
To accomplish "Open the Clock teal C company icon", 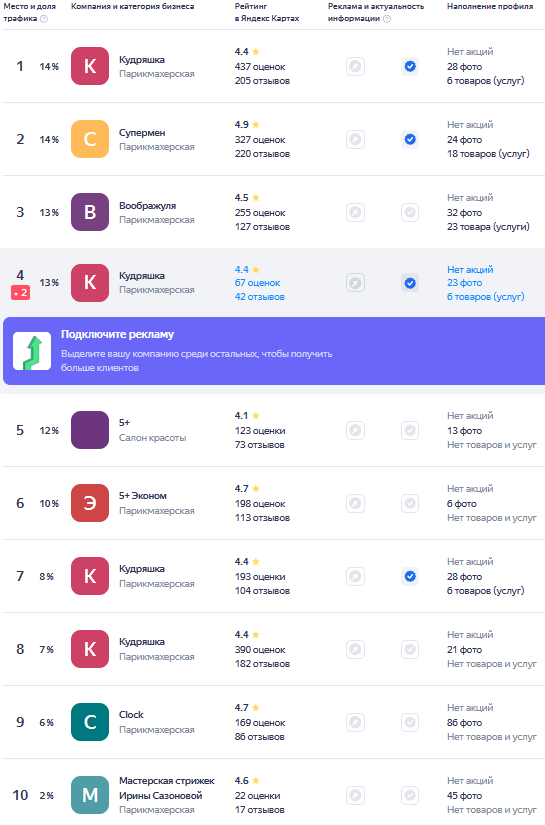I will 90,722.
